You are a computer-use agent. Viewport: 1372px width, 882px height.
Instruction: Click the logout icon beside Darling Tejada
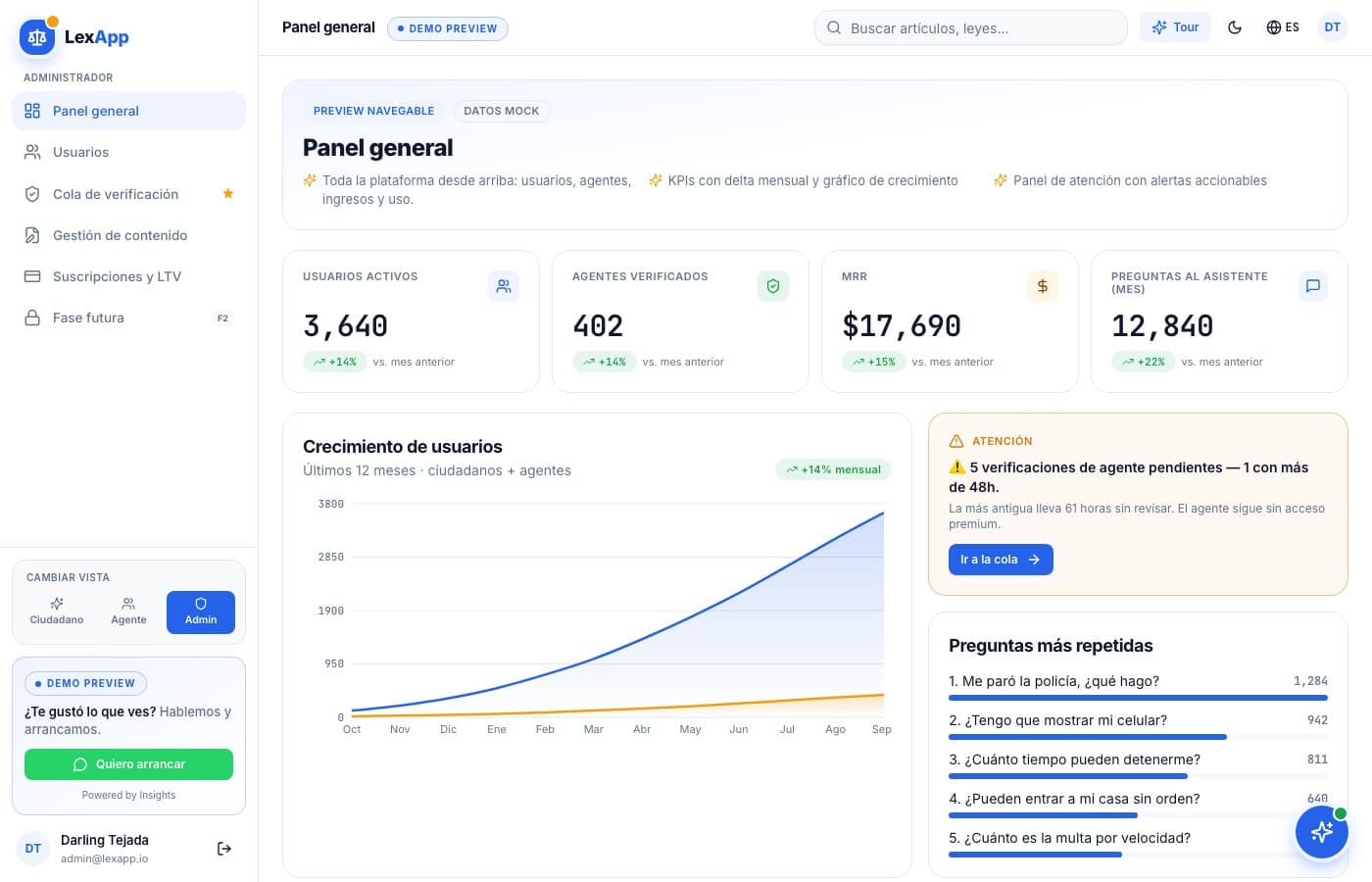224,849
